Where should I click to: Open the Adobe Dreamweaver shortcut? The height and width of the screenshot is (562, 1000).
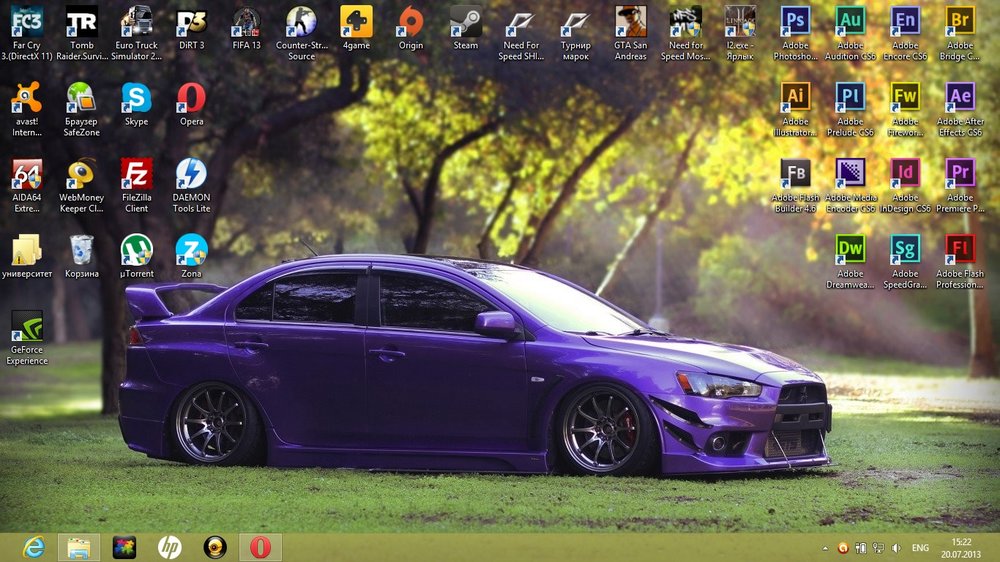[x=850, y=250]
